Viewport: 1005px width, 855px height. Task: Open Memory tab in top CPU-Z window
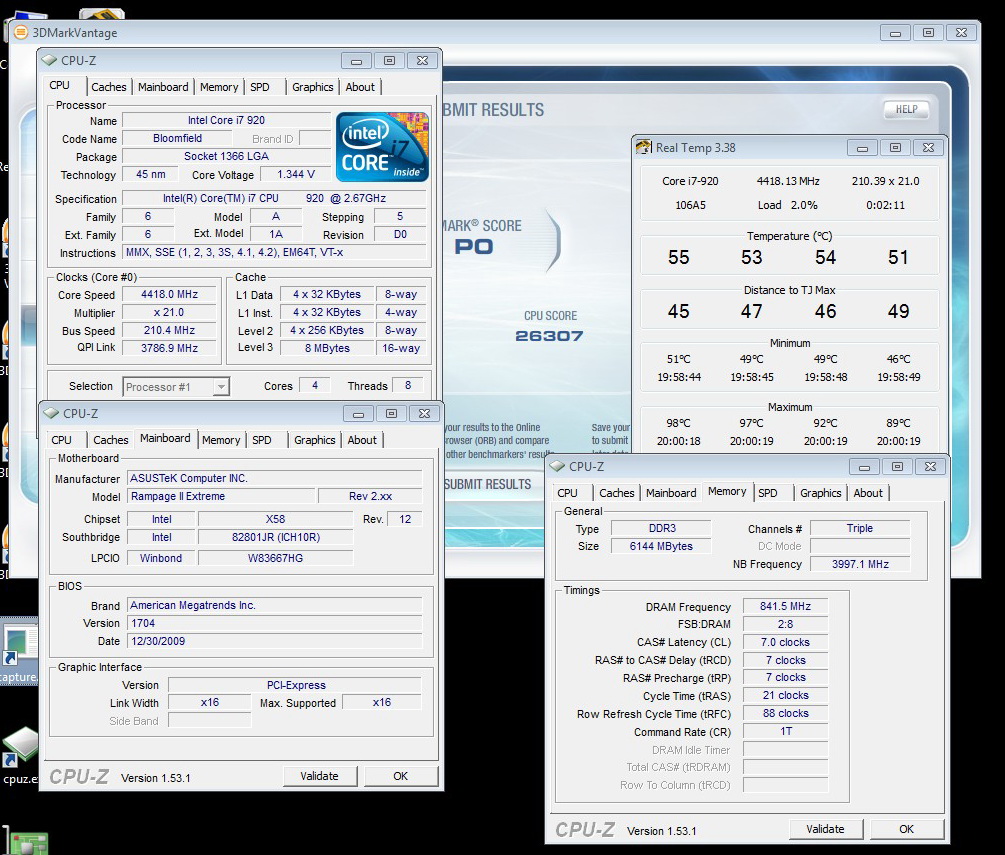pos(219,87)
